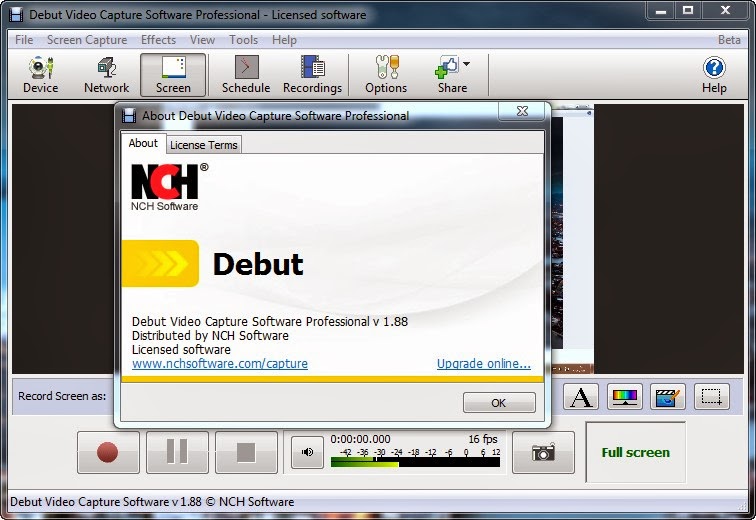Open www.nchsoftware.com/capture link
Image resolution: width=756 pixels, height=520 pixels.
click(220, 363)
